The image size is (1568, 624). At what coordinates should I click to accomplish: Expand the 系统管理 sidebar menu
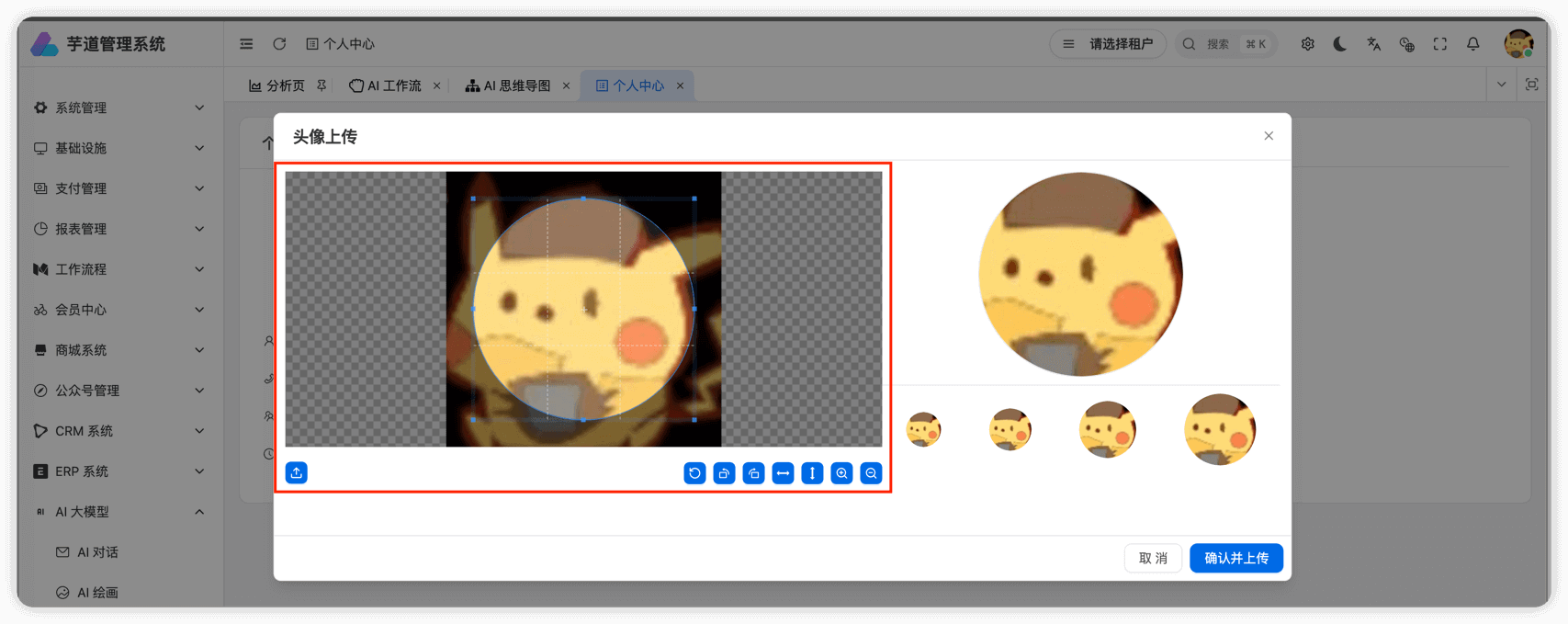(x=119, y=108)
